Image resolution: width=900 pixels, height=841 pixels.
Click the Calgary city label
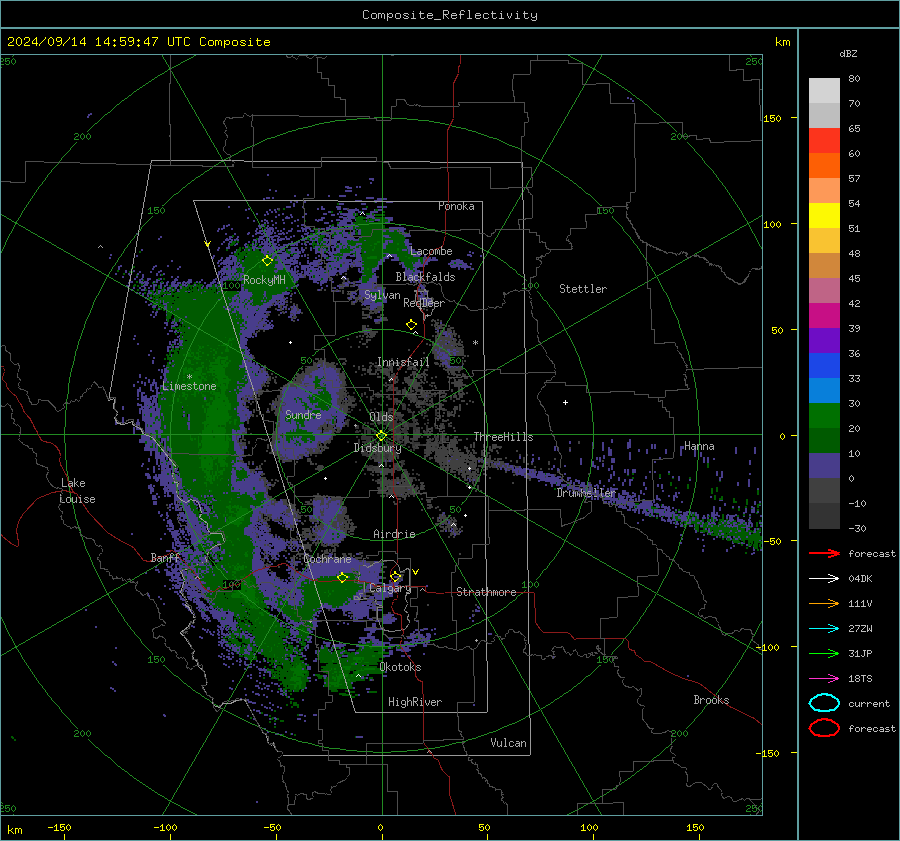click(390, 588)
